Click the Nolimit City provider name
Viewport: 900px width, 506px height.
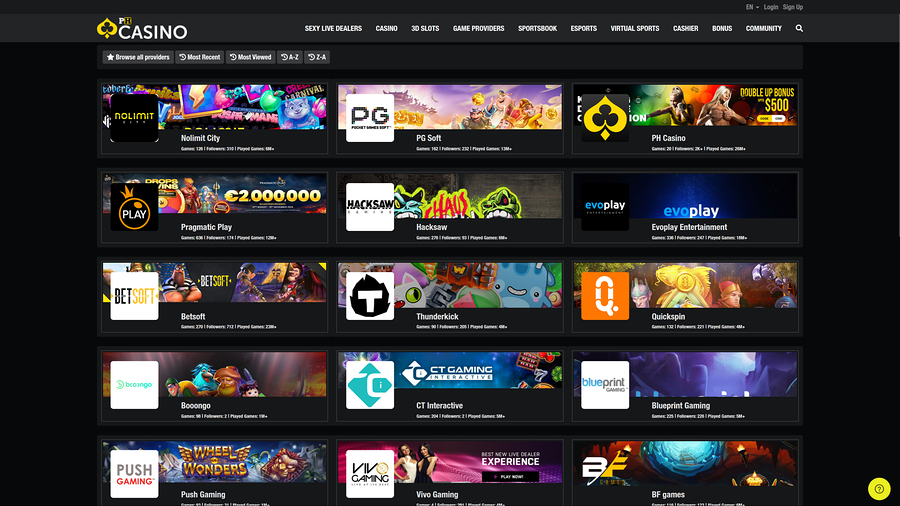pos(200,138)
